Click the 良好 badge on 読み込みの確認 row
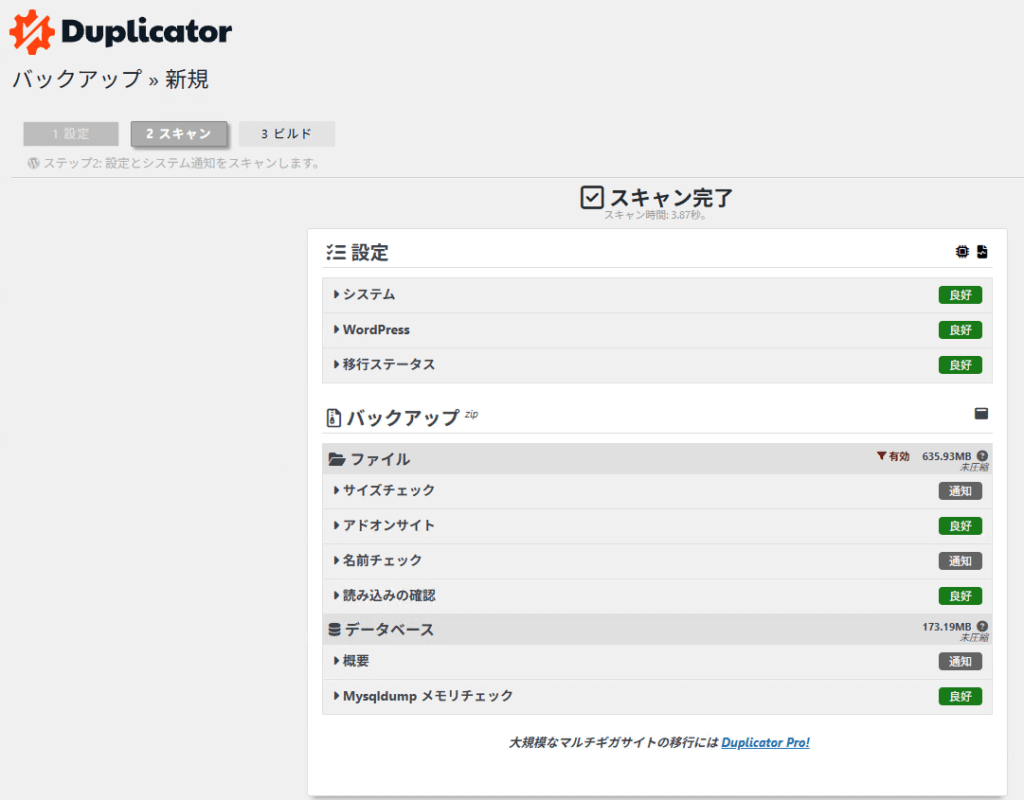This screenshot has width=1024, height=800. (960, 596)
